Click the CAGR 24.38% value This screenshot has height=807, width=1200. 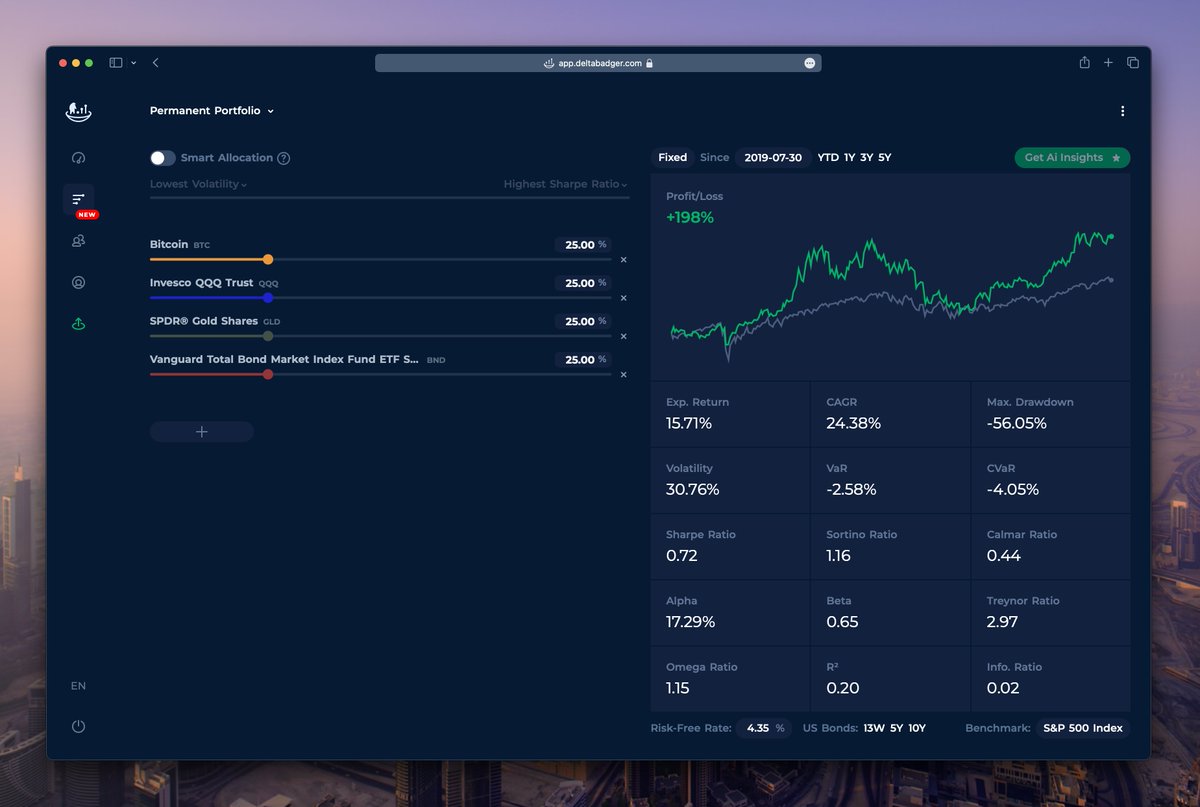tap(853, 423)
